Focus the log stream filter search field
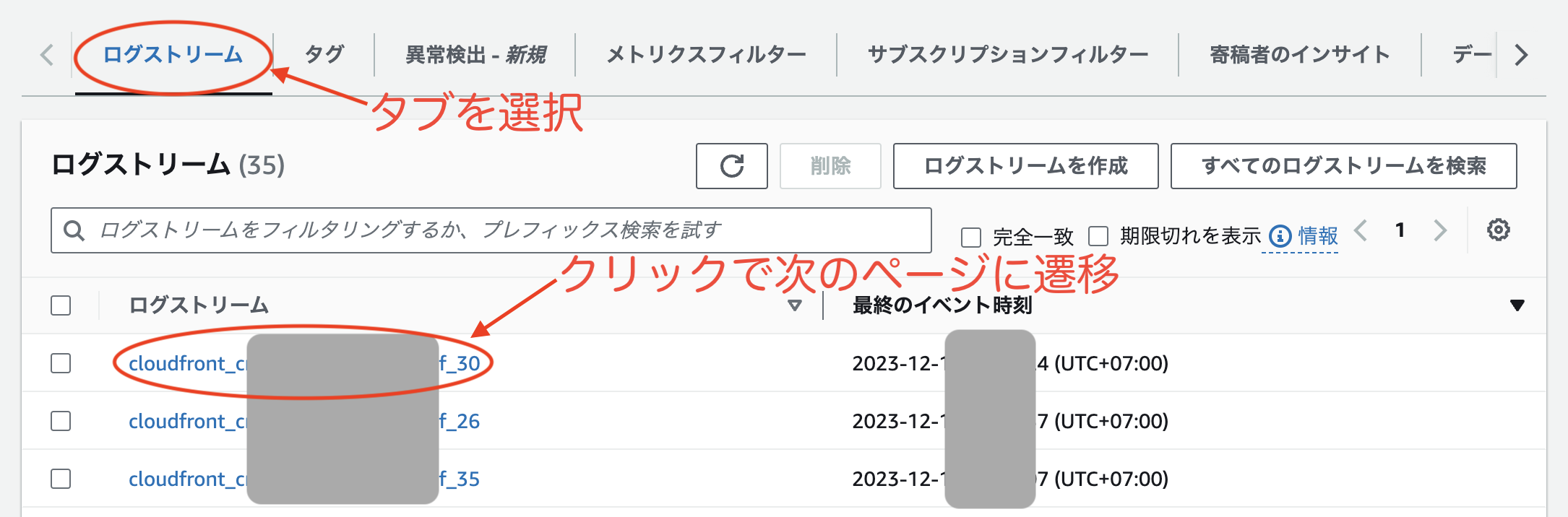This screenshot has height=517, width=1568. [x=506, y=231]
